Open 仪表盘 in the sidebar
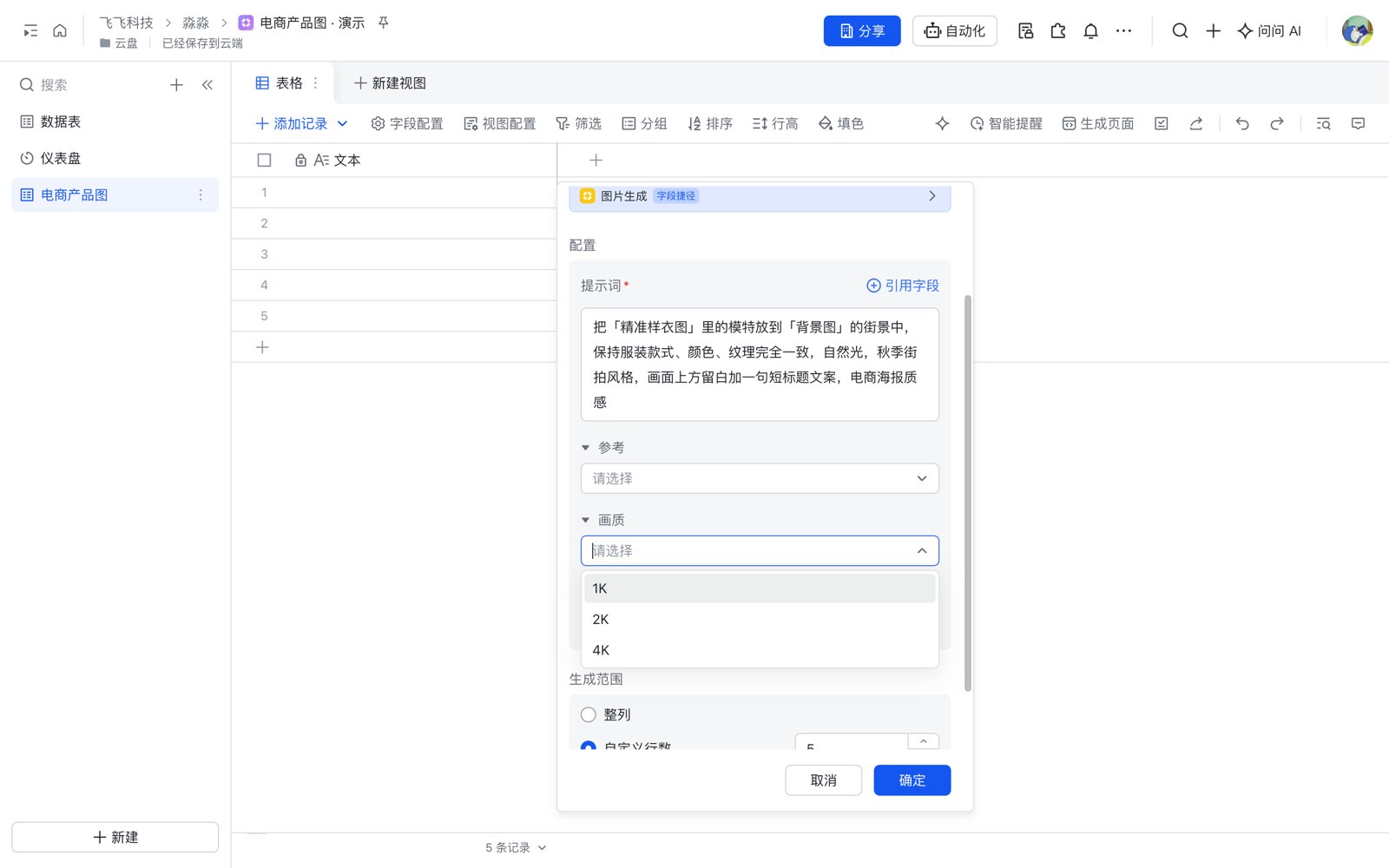 (115, 159)
